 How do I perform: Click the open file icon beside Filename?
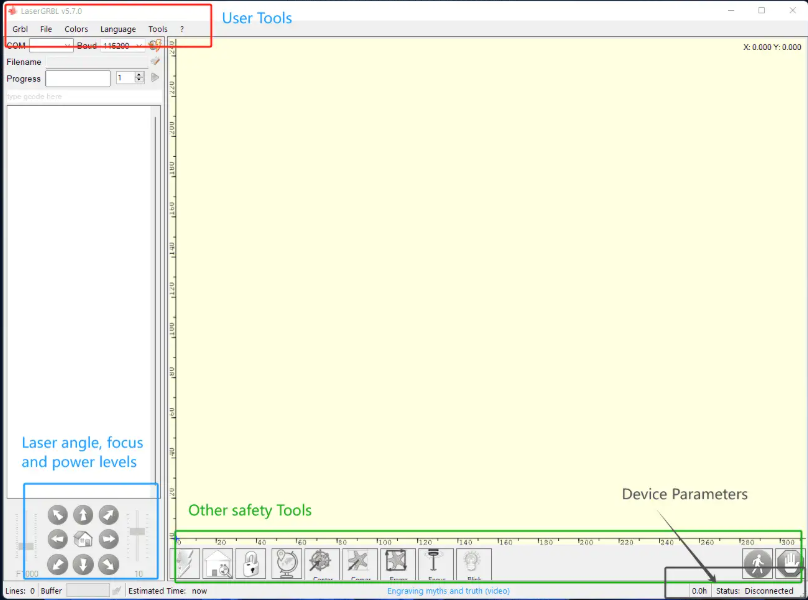[155, 62]
